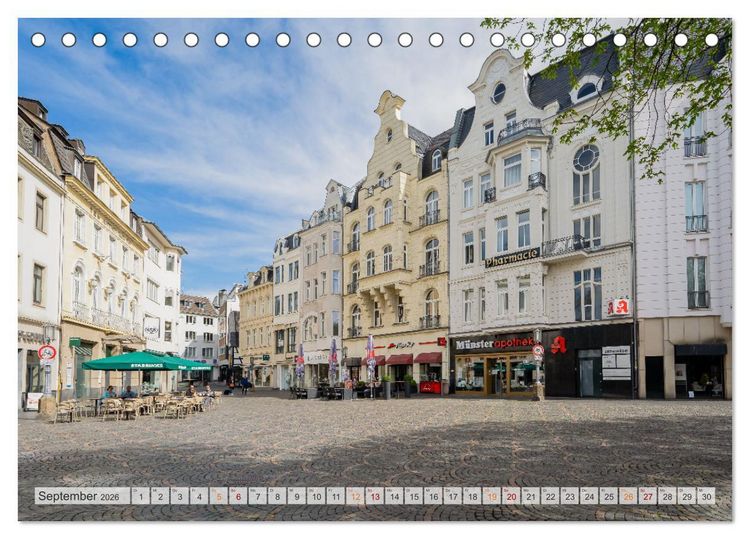Select day 1 in the calendar strip
Screen dimensions: 750x539
pos(141,496)
